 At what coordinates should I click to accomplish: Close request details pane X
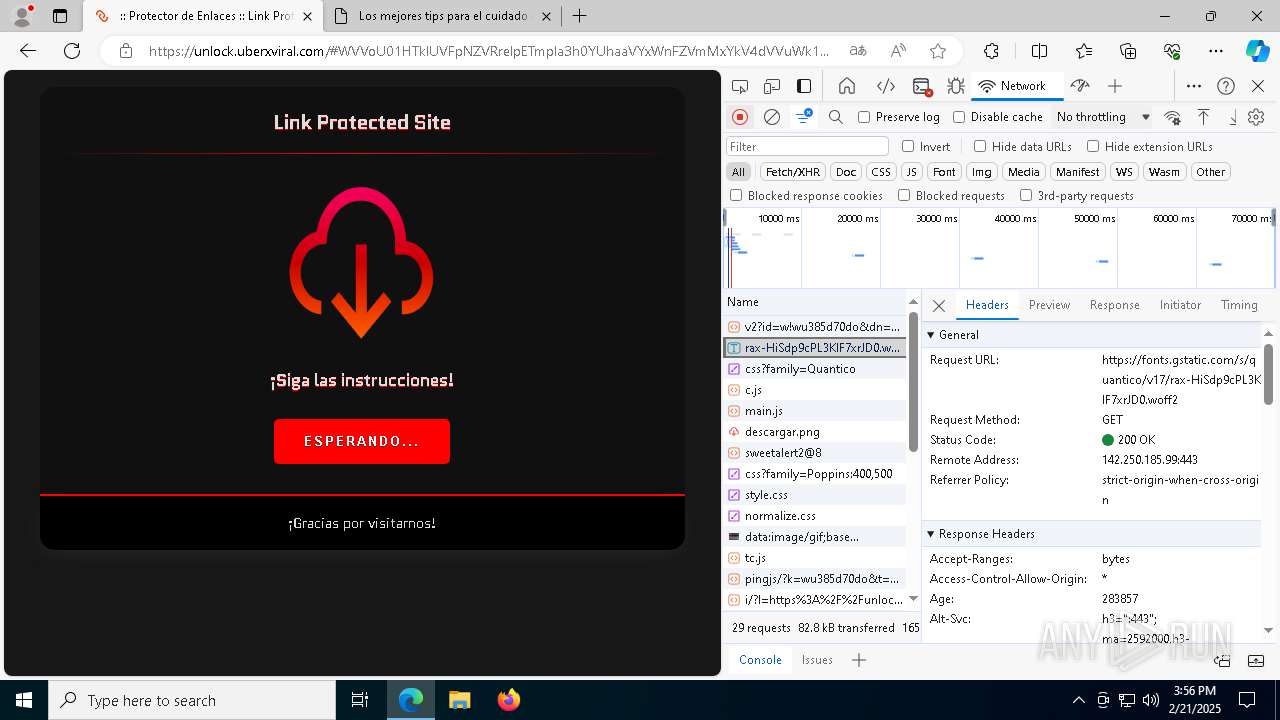click(939, 306)
